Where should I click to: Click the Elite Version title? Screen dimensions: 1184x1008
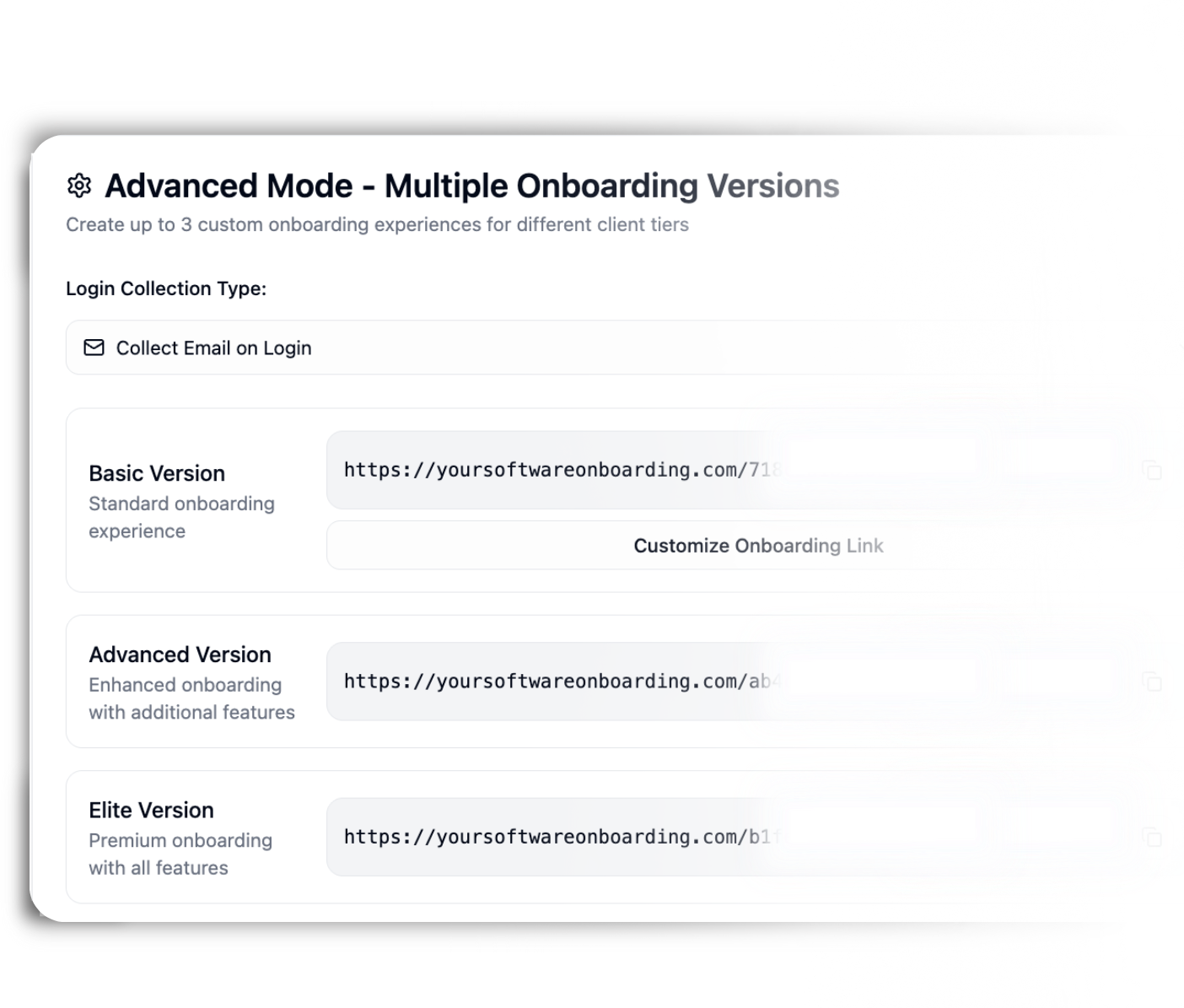click(151, 810)
